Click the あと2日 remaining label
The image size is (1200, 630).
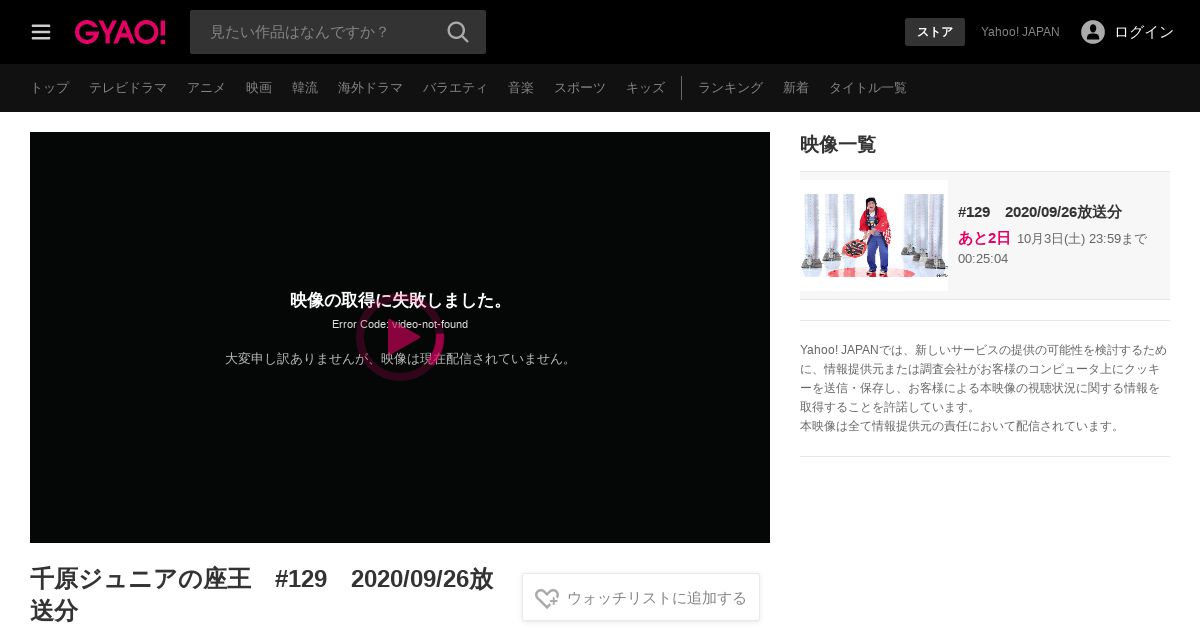[x=984, y=238]
